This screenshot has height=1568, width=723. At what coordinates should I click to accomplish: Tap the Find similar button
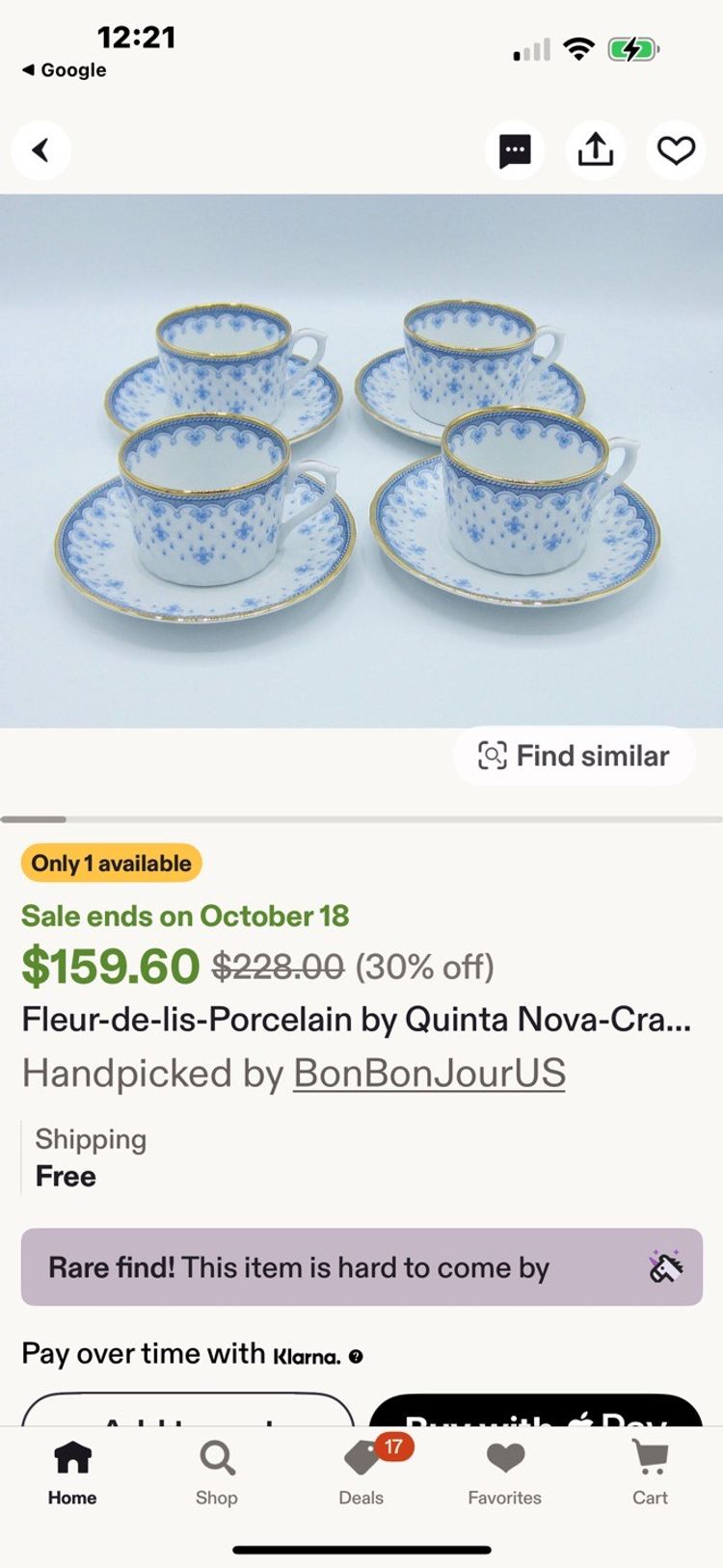575,756
